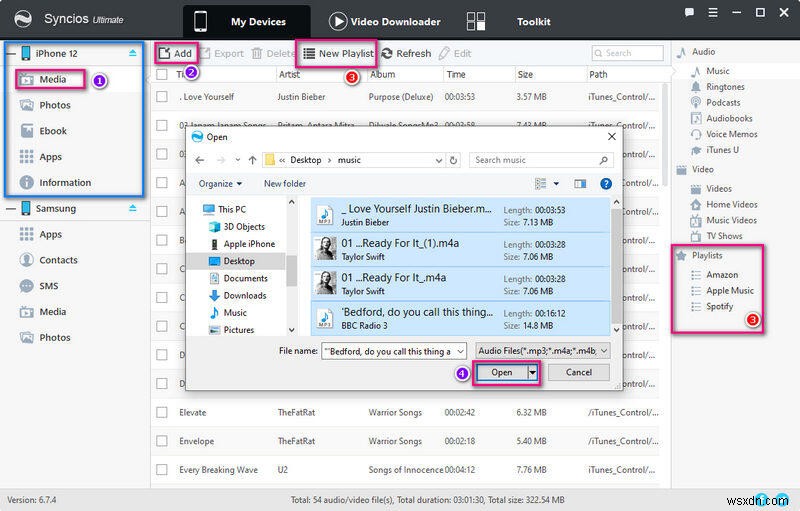The height and width of the screenshot is (511, 800).
Task: Click New folder in Open dialog
Action: tap(285, 184)
